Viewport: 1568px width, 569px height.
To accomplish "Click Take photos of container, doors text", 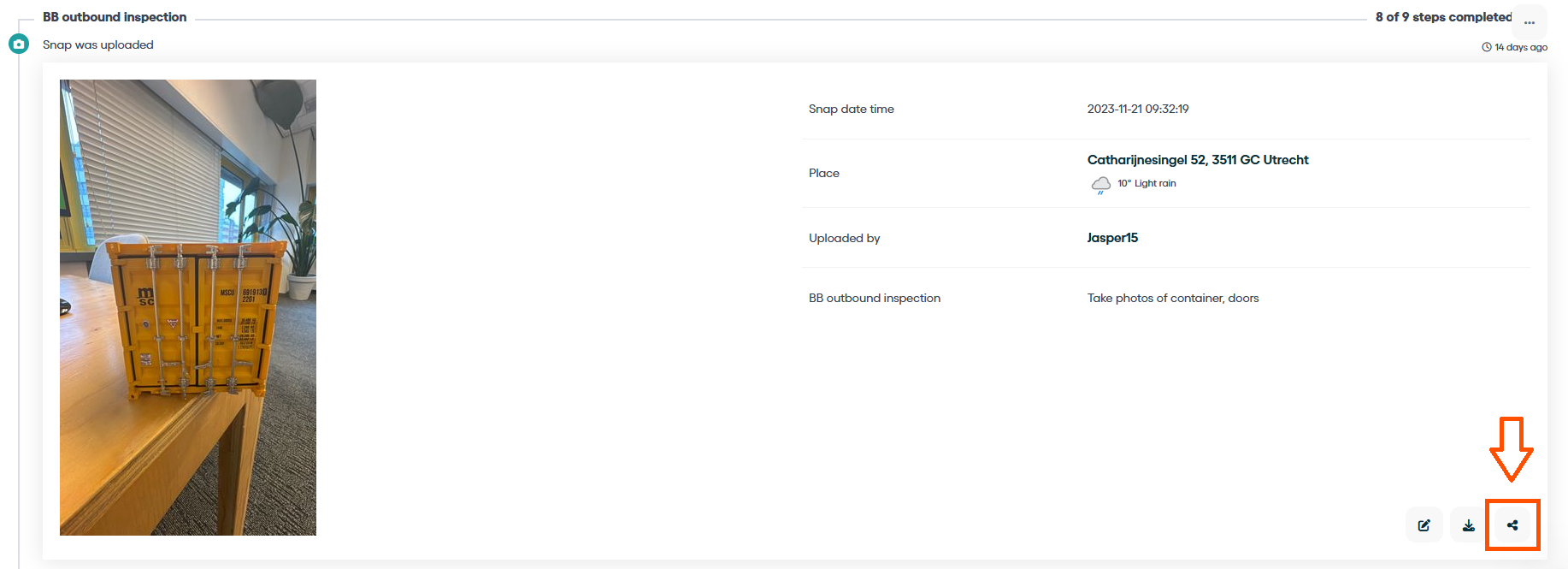I will pyautogui.click(x=1172, y=298).
